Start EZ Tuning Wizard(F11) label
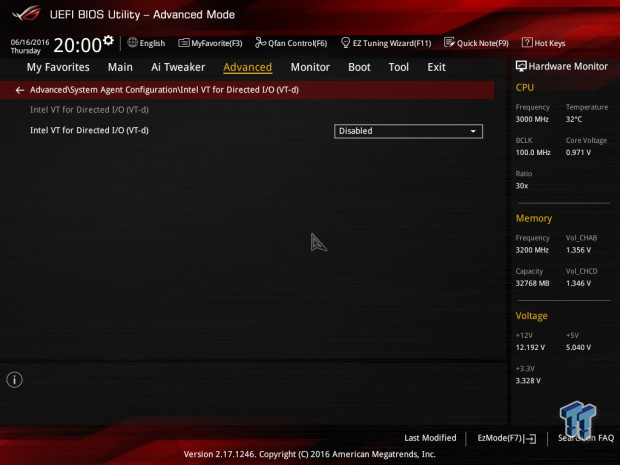Screen dimensions: 620x465 point(392,43)
